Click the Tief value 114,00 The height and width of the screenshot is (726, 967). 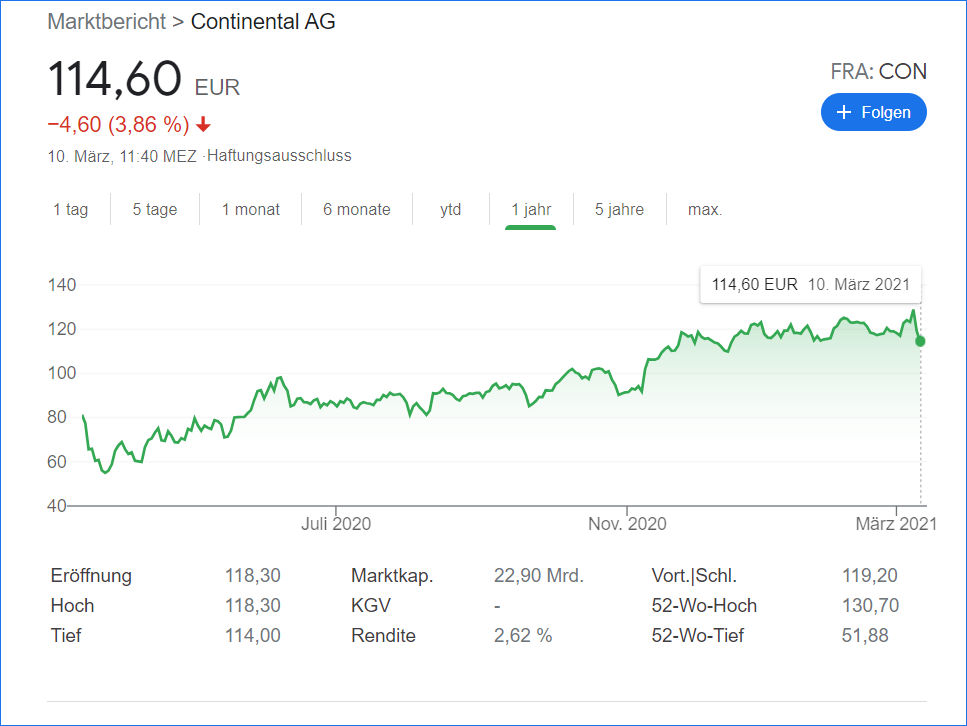[x=253, y=636]
